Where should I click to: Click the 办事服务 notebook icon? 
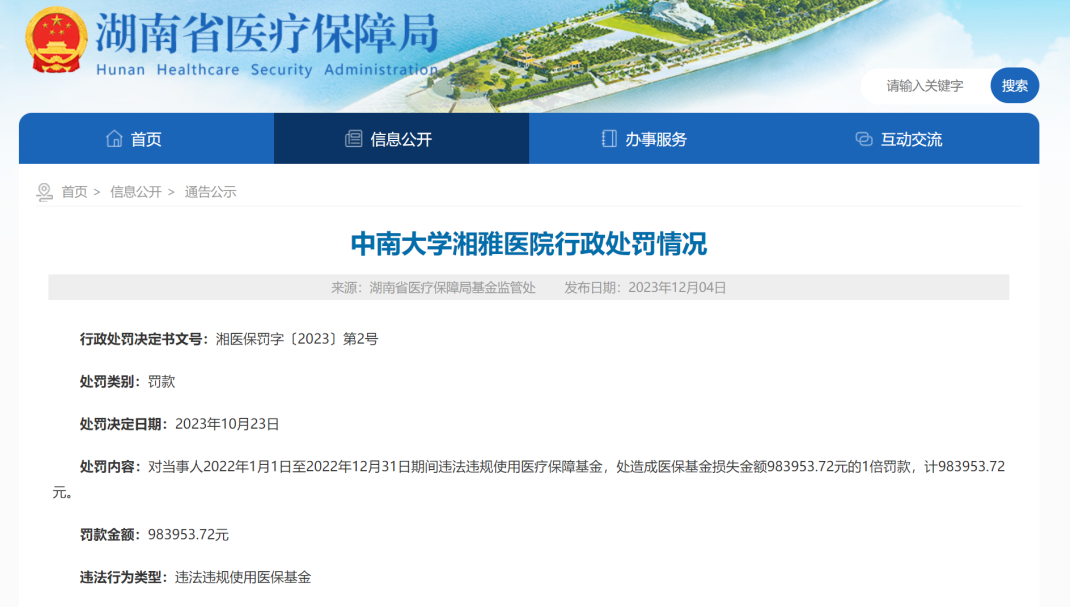(x=608, y=139)
